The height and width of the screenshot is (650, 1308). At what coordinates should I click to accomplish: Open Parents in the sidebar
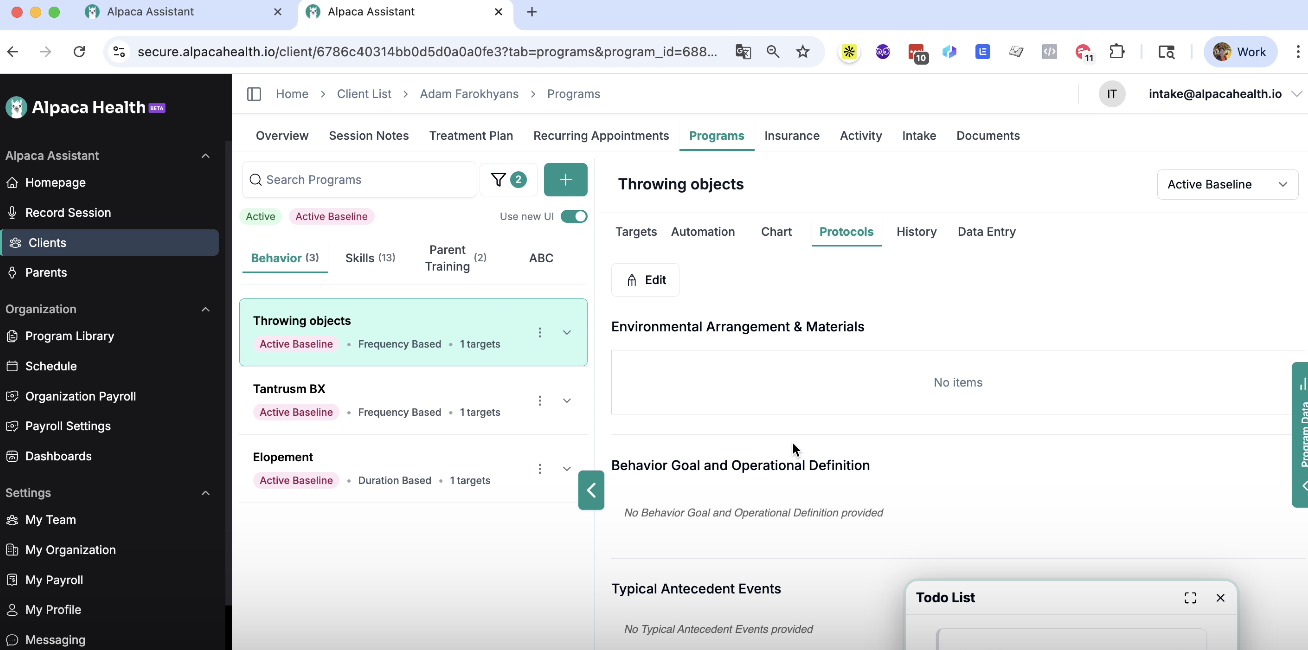(46, 272)
